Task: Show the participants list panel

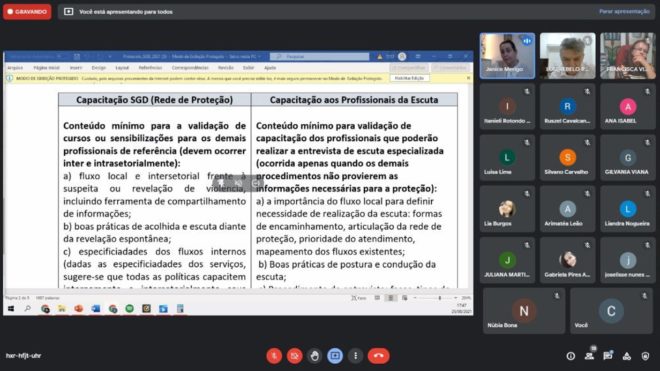Action: (x=589, y=356)
